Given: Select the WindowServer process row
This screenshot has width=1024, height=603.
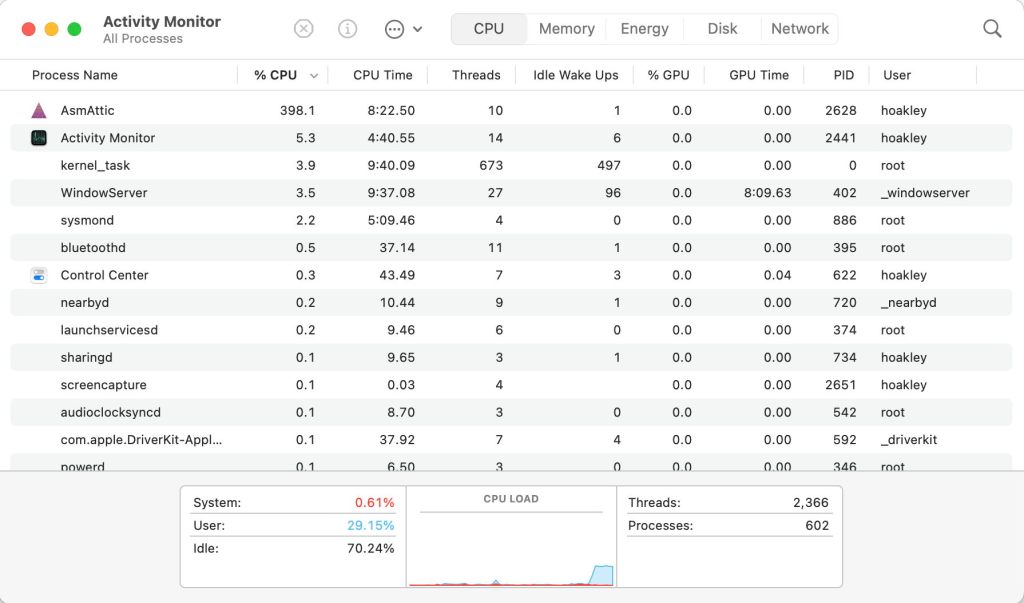Looking at the screenshot, I should [x=511, y=193].
